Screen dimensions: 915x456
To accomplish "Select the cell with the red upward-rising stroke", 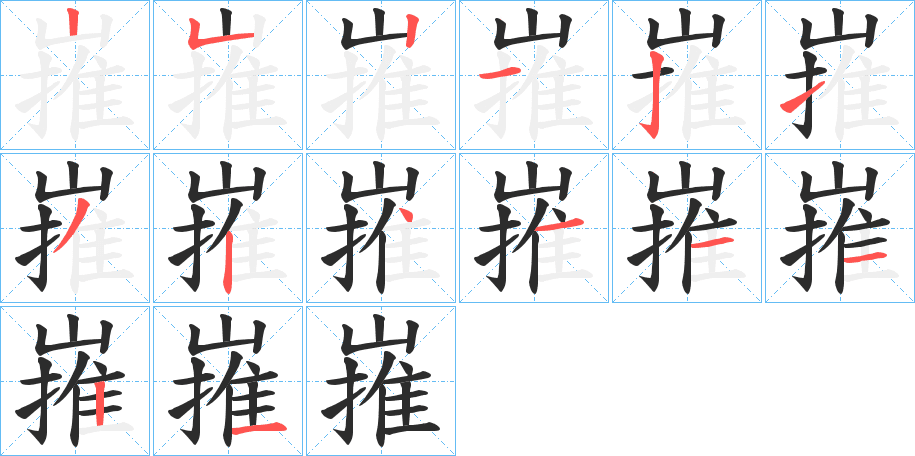I will [839, 75].
